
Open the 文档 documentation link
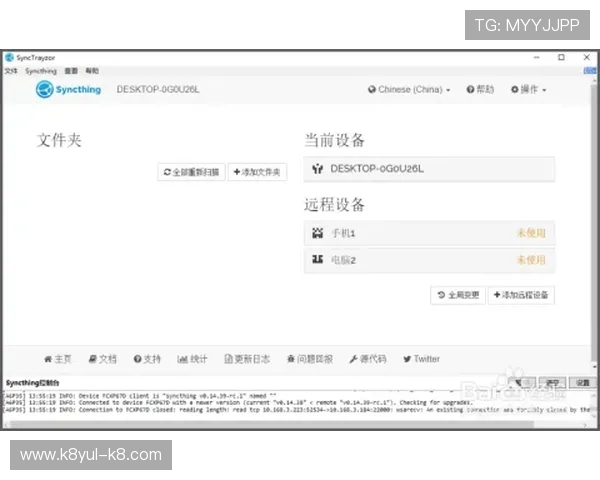(102, 359)
